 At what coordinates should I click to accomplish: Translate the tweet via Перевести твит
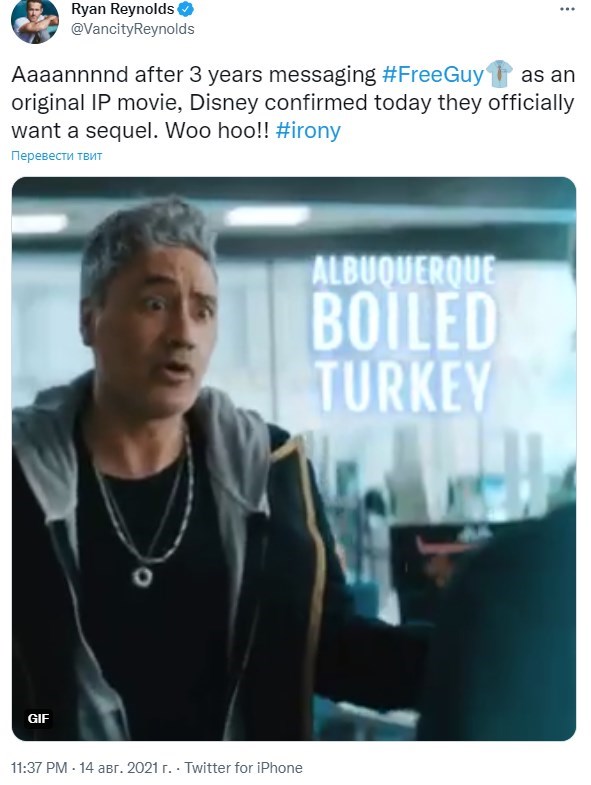57,156
